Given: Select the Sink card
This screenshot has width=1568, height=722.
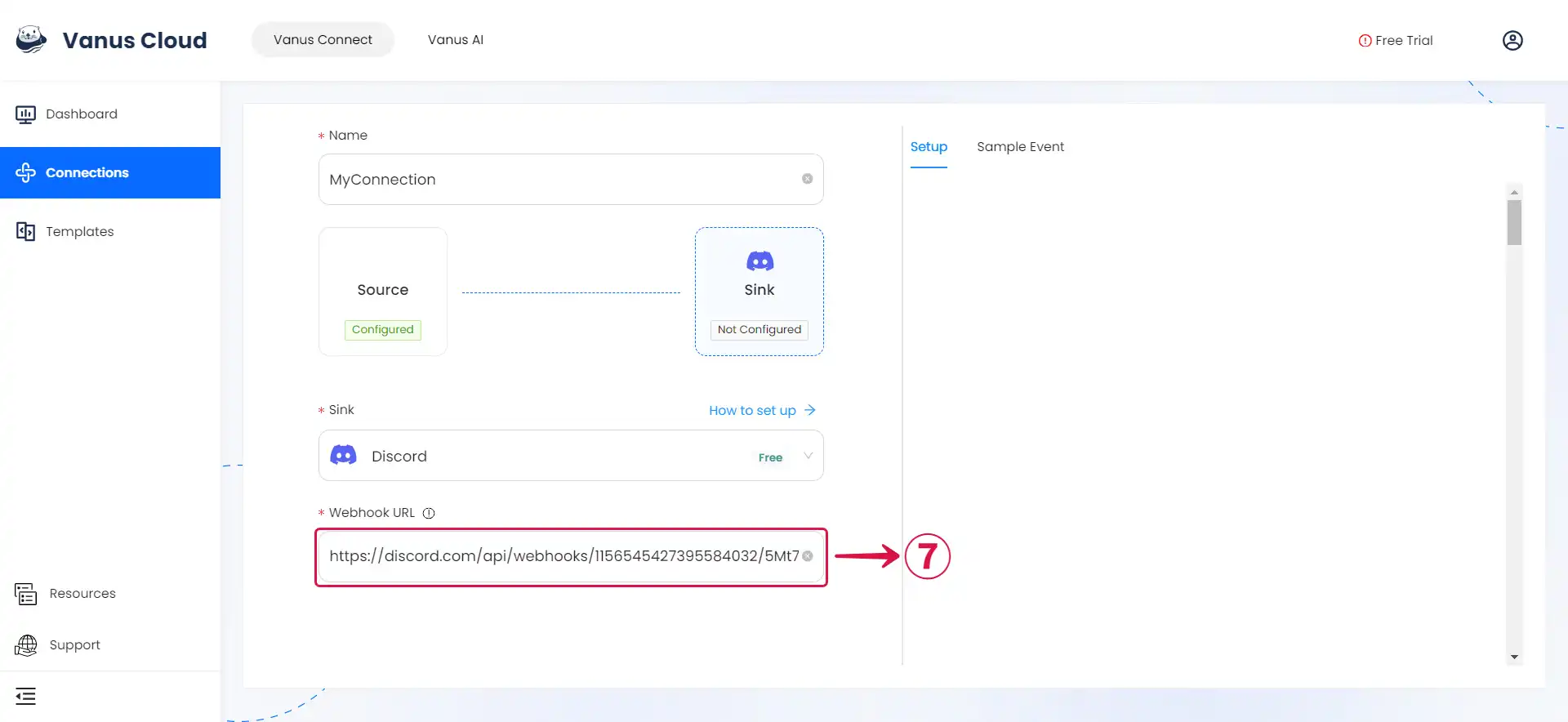Looking at the screenshot, I should point(759,292).
